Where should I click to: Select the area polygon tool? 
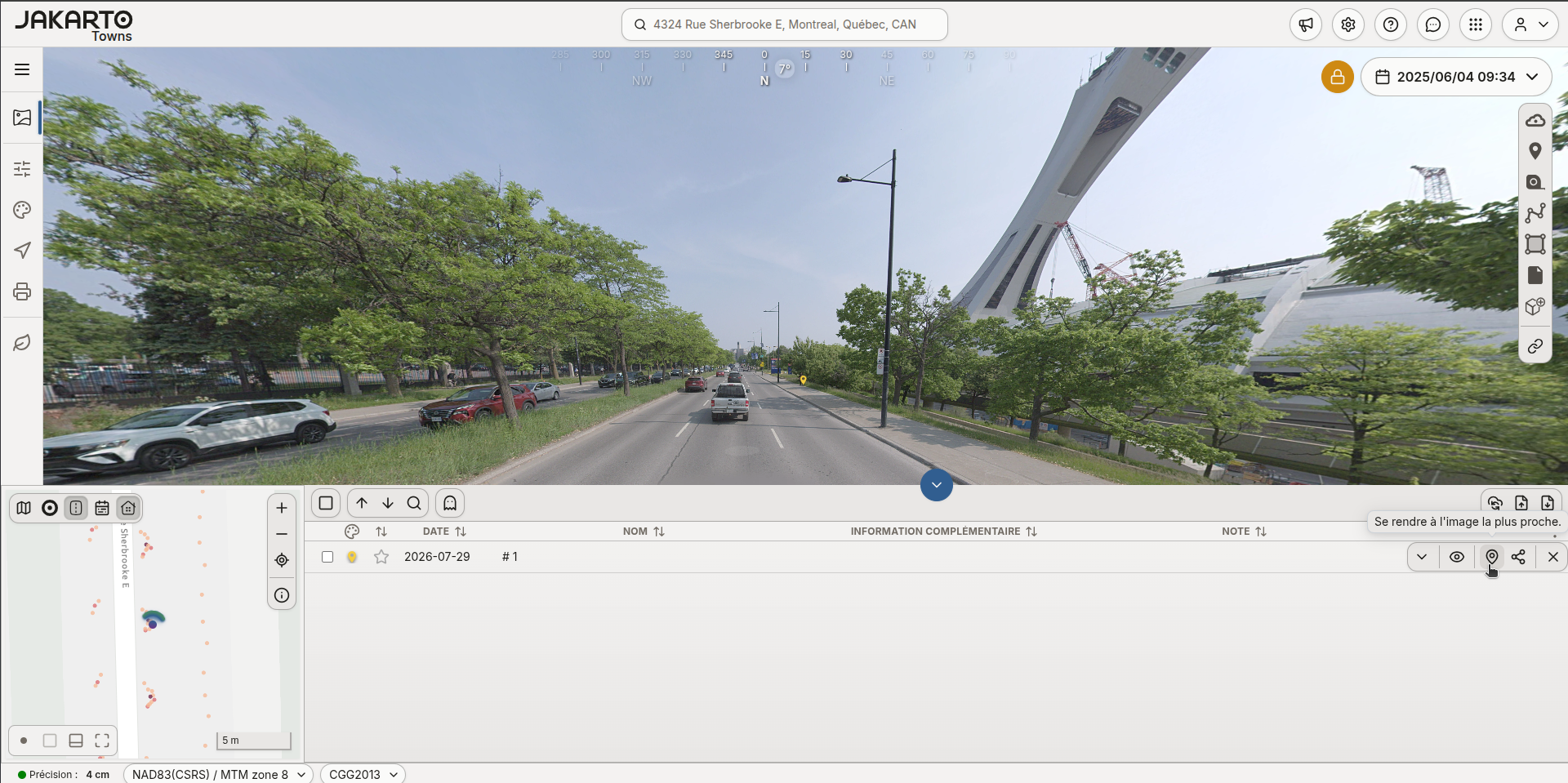pos(1535,244)
